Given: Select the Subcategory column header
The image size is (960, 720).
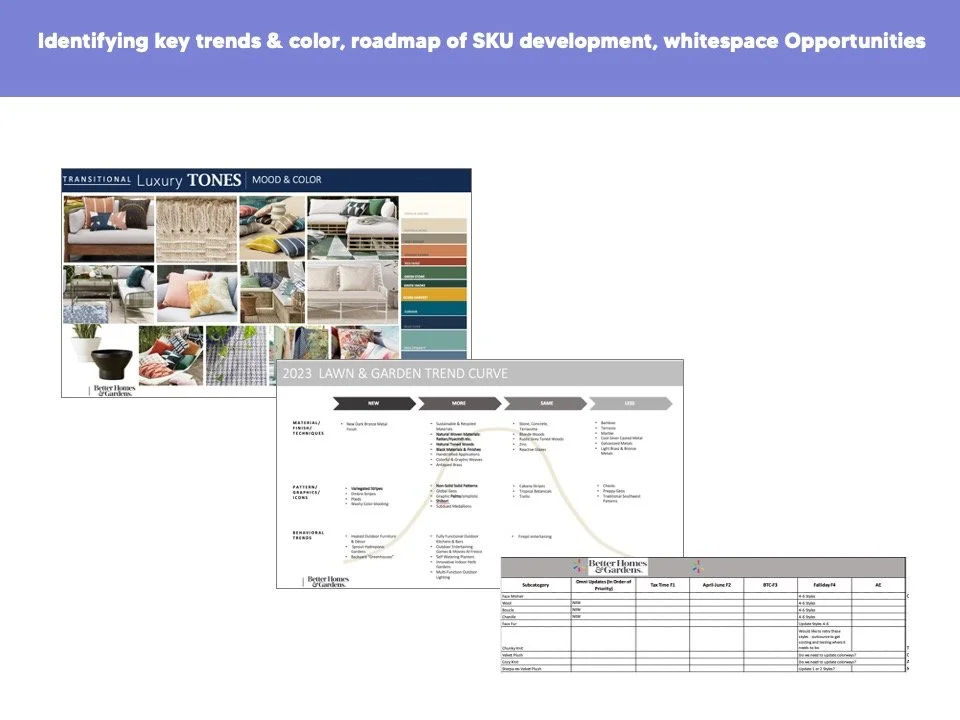Looking at the screenshot, I should coord(536,585).
